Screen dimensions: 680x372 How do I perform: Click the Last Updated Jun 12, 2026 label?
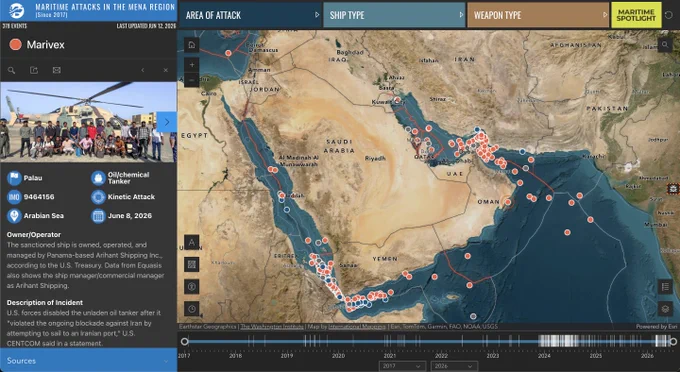146,26
